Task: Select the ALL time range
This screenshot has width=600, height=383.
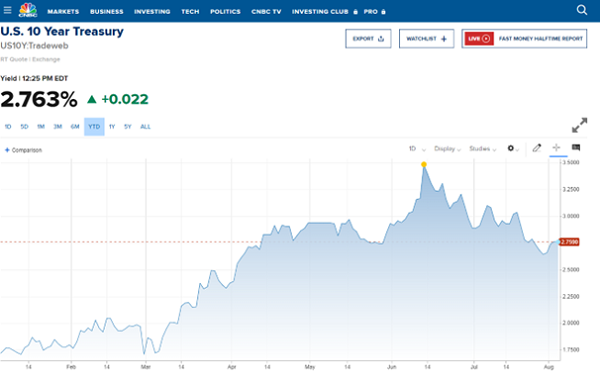Action: coord(145,127)
